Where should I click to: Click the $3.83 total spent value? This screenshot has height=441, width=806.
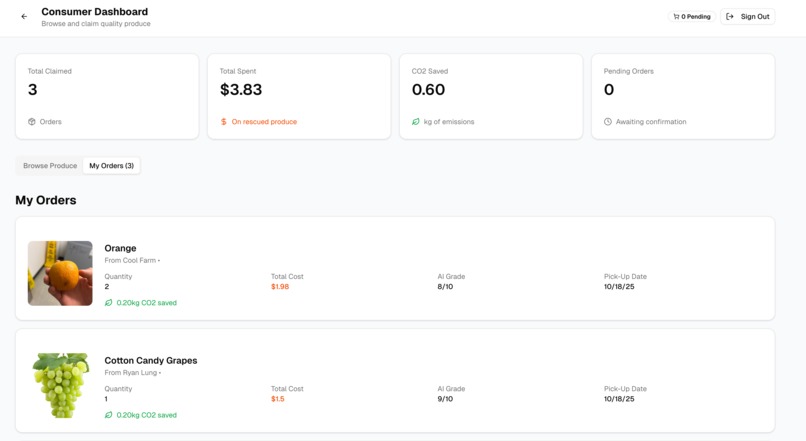click(241, 89)
